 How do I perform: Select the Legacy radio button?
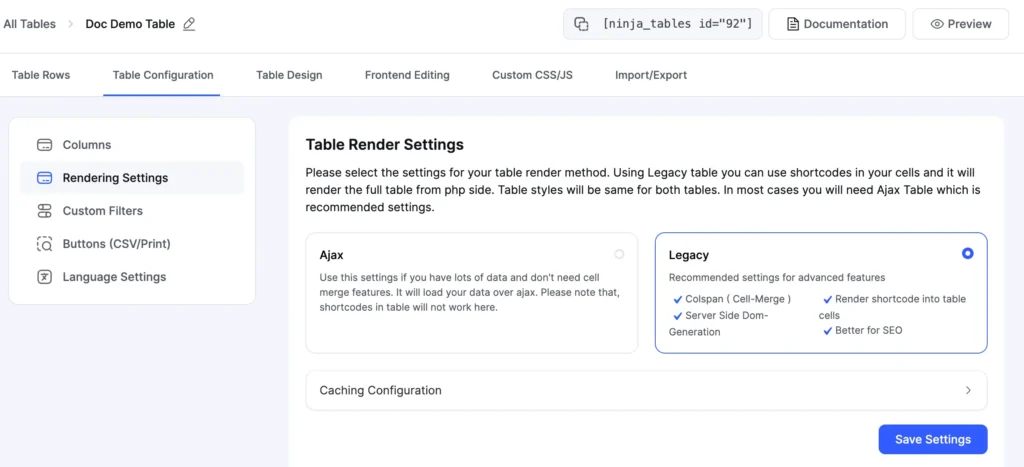point(968,253)
